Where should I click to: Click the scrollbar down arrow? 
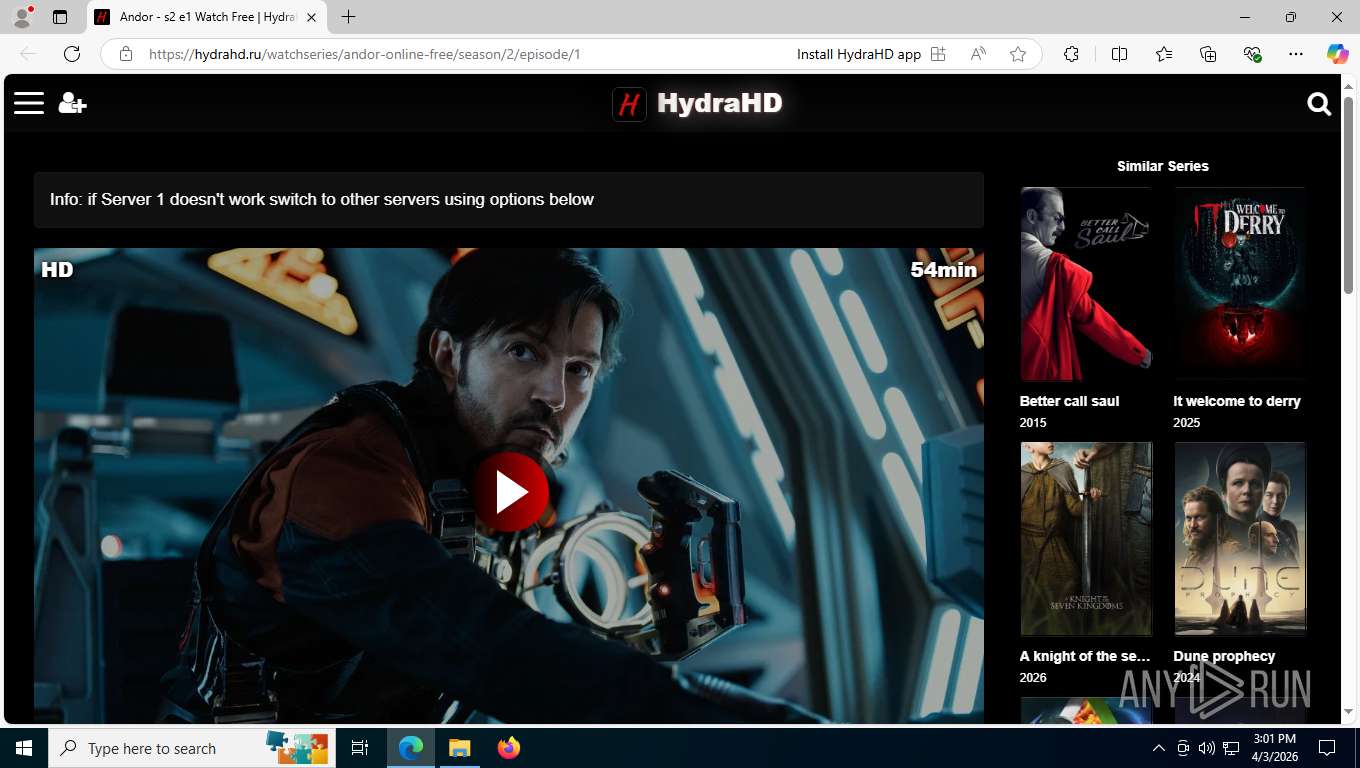click(x=1348, y=711)
